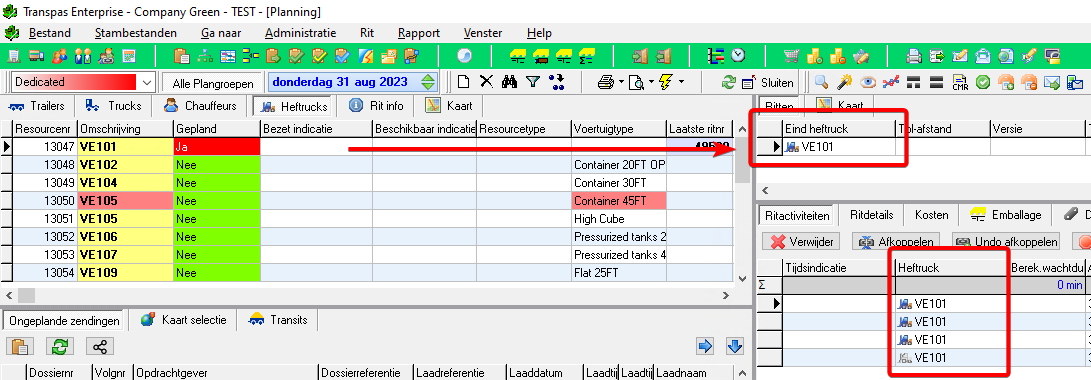
Task: Open the Rapport menu
Action: click(x=419, y=33)
